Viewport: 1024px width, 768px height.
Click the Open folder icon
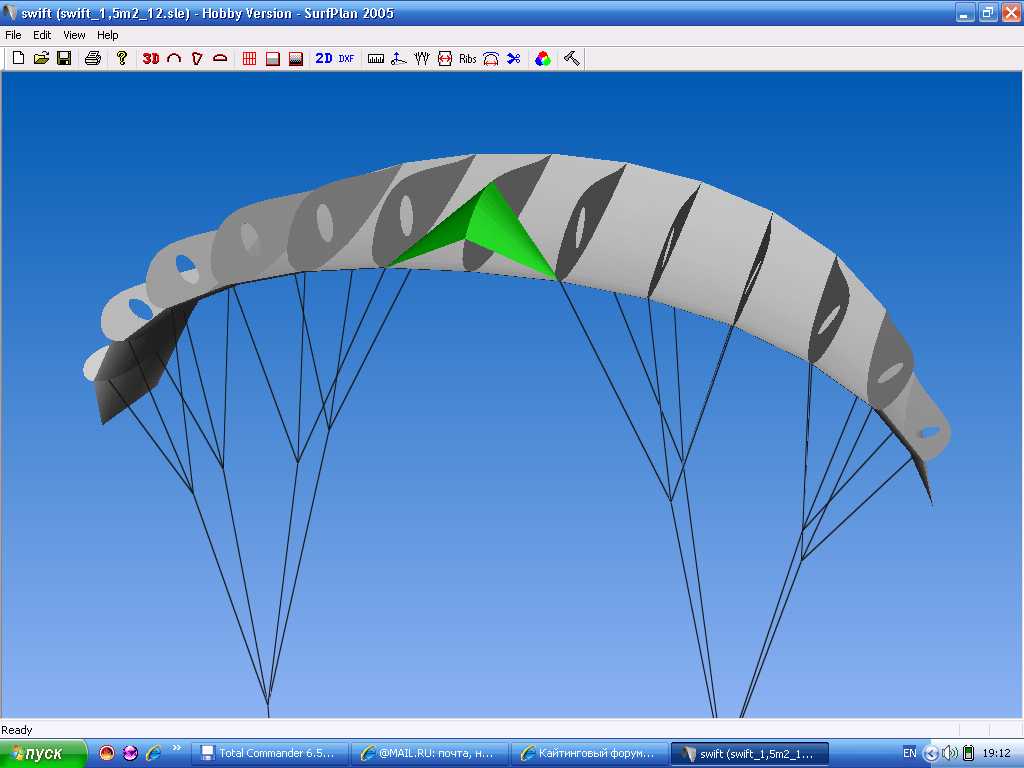pyautogui.click(x=41, y=59)
